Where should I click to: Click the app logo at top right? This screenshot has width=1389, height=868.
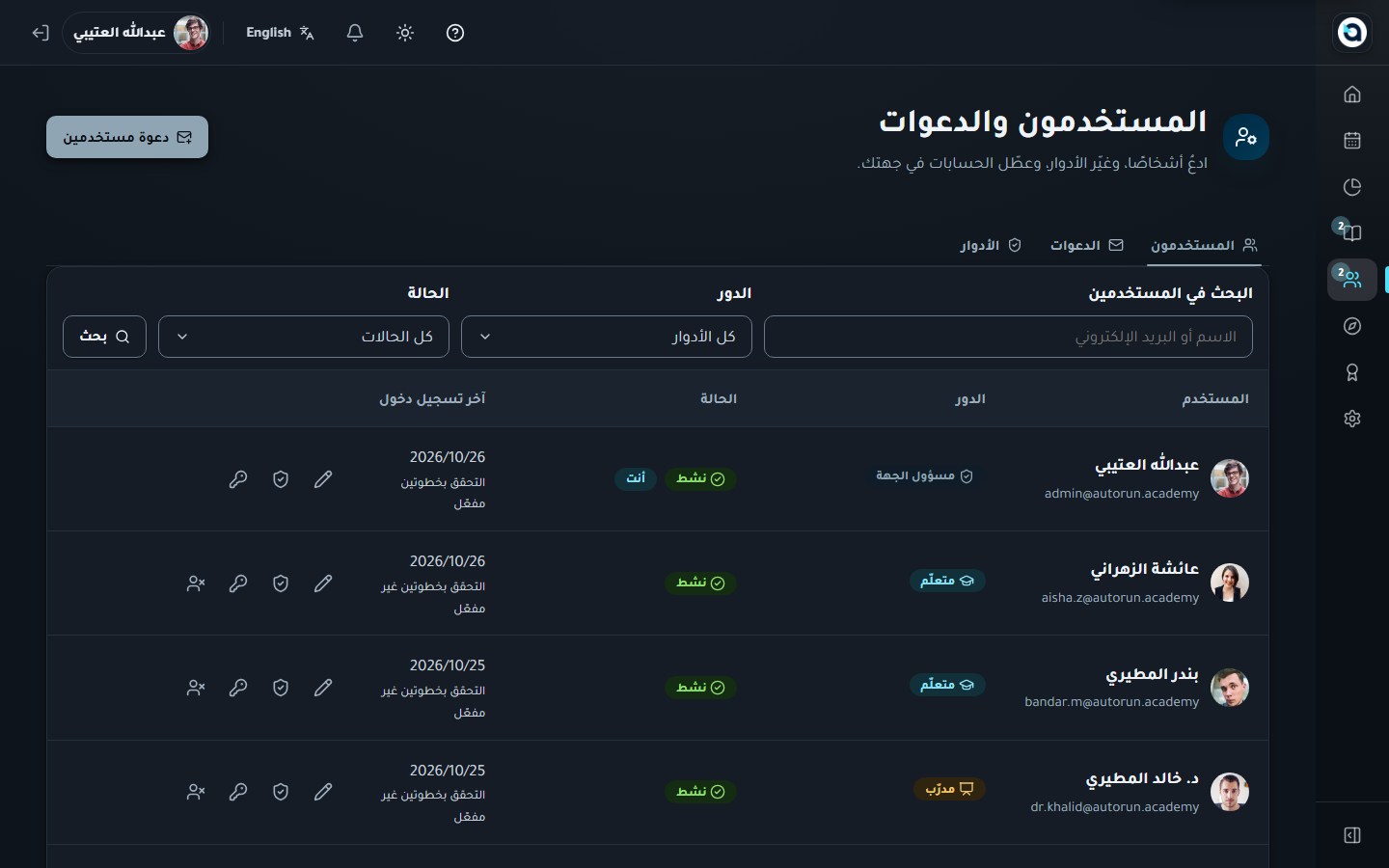coord(1352,32)
